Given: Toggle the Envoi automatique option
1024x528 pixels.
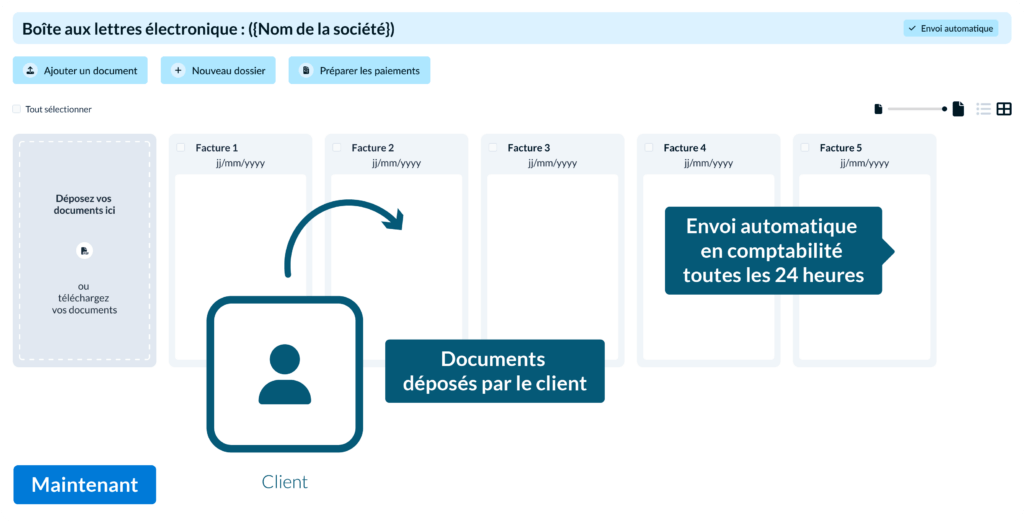Looking at the screenshot, I should coord(950,28).
